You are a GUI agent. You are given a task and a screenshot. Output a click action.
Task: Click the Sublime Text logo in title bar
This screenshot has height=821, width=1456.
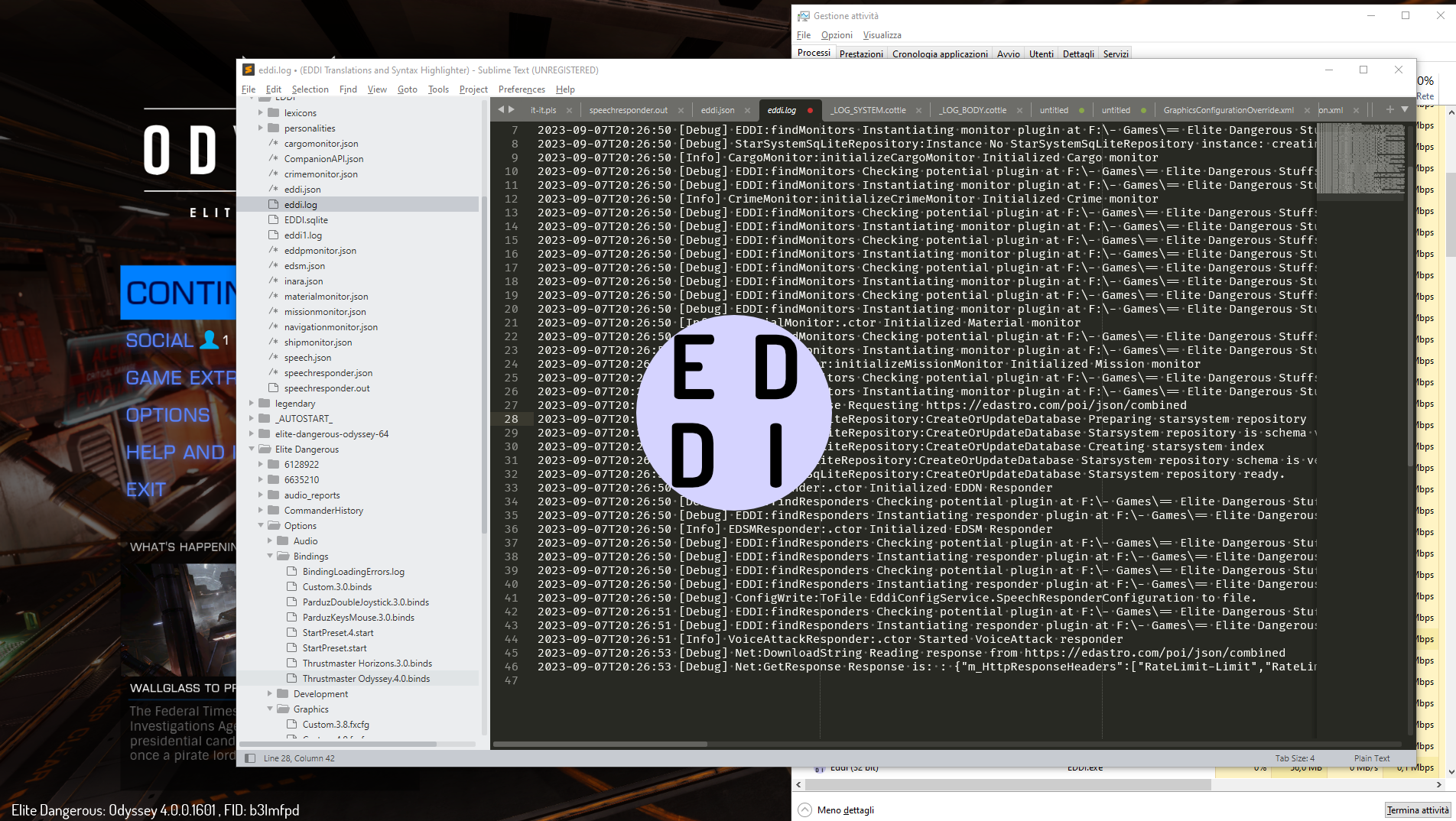(x=249, y=70)
